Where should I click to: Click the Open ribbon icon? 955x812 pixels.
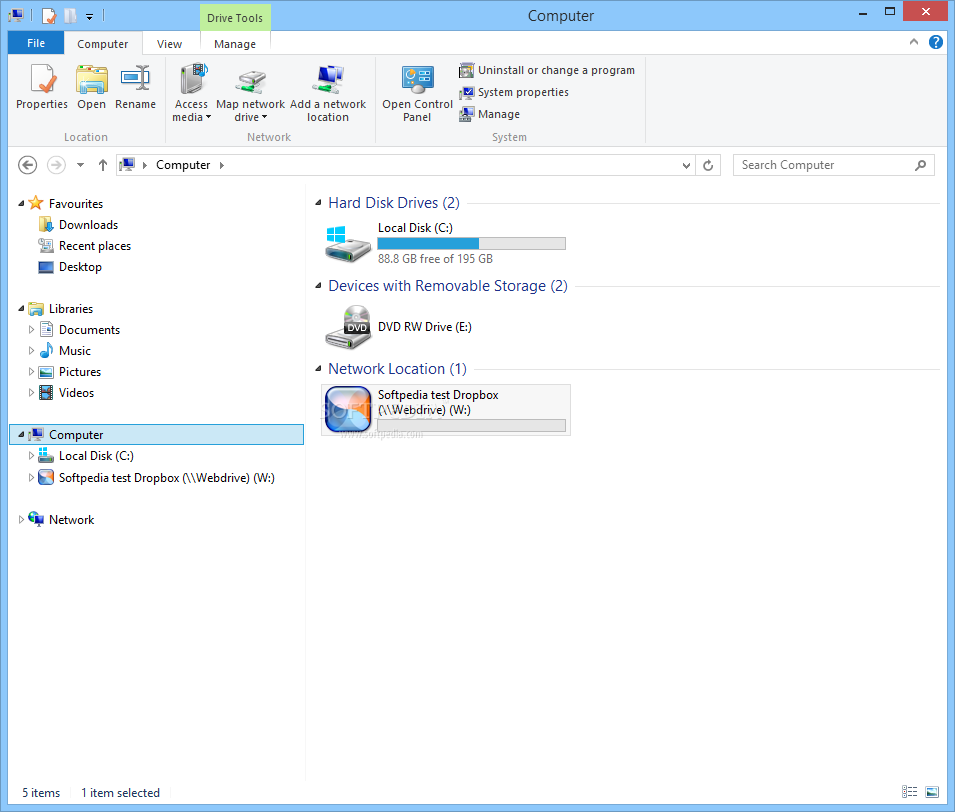[x=91, y=86]
